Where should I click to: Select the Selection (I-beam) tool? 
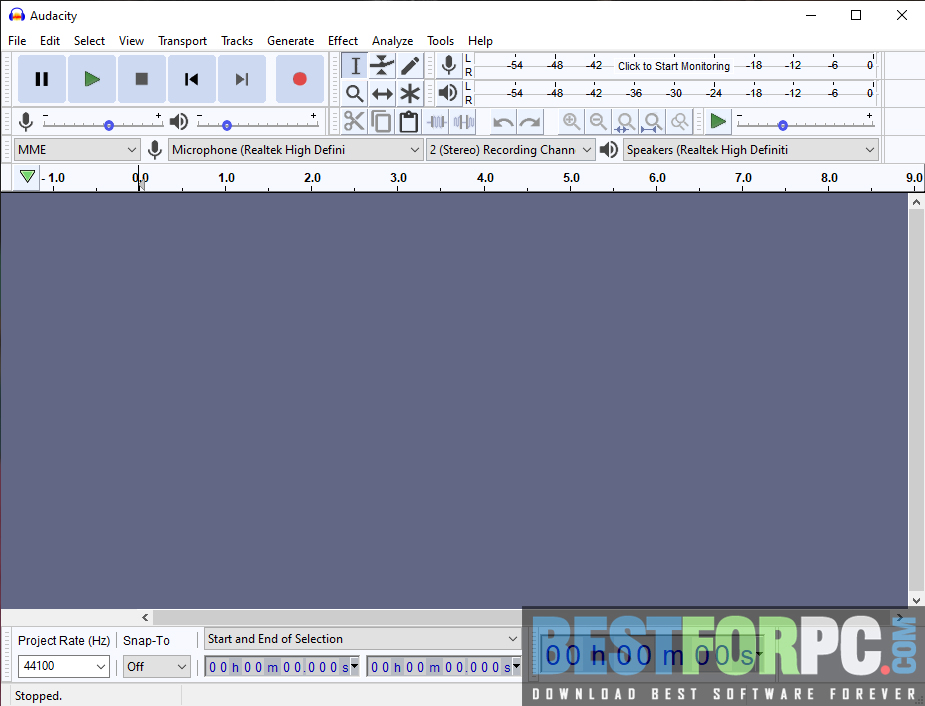(355, 65)
